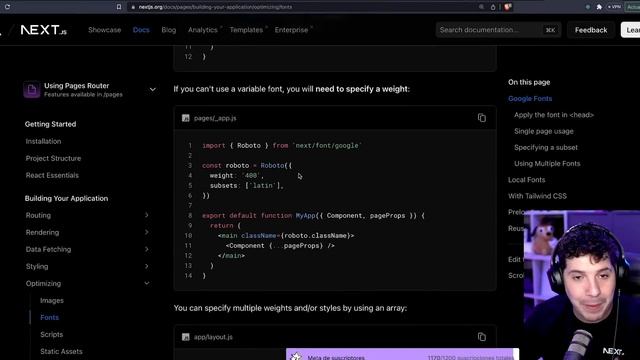Click the VPN button in browser toolbar
The width and height of the screenshot is (640, 360).
614,7
